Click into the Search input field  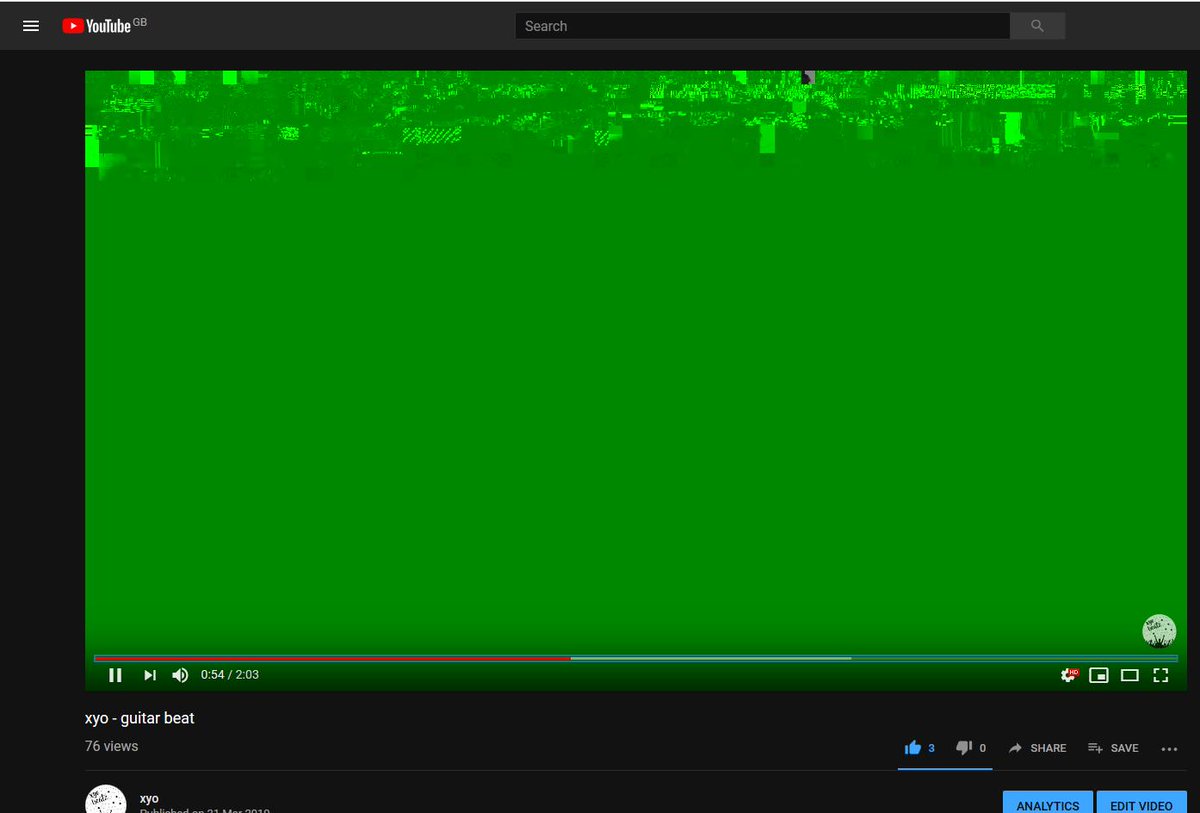[x=763, y=26]
